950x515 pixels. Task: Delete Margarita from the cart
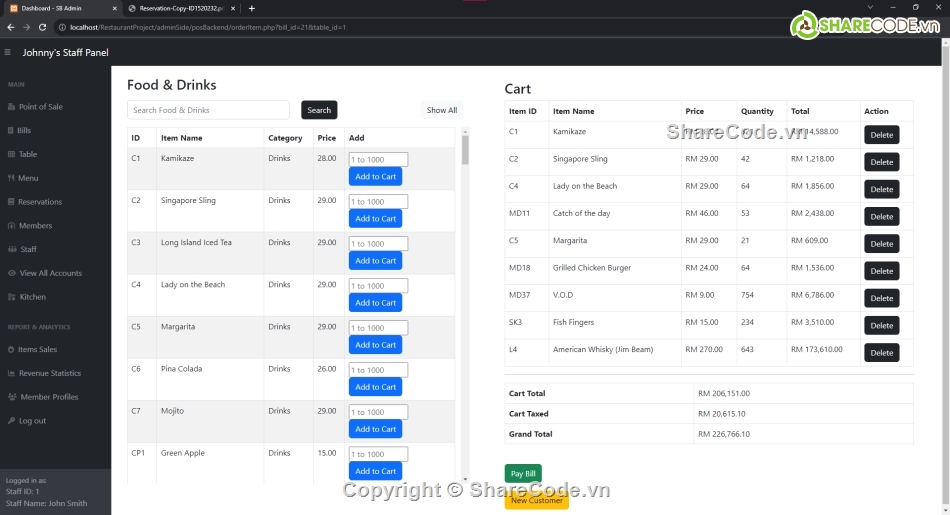click(881, 244)
